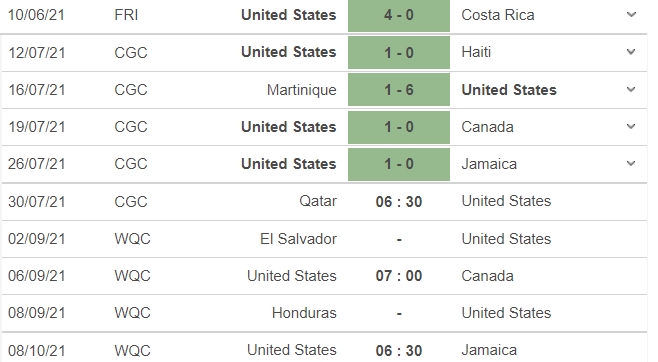
Task: Click the 06 : 30 Qatar kickoff time
Action: point(399,202)
